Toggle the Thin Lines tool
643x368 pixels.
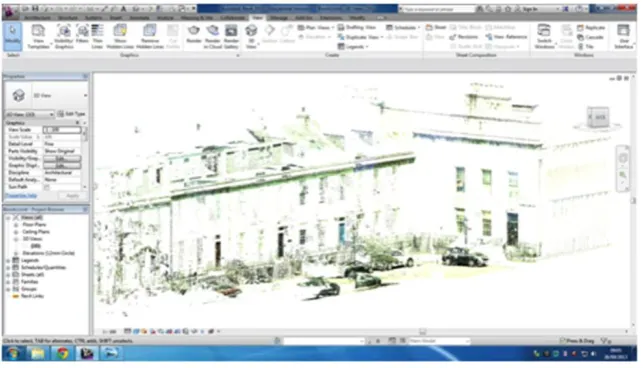pyautogui.click(x=97, y=36)
